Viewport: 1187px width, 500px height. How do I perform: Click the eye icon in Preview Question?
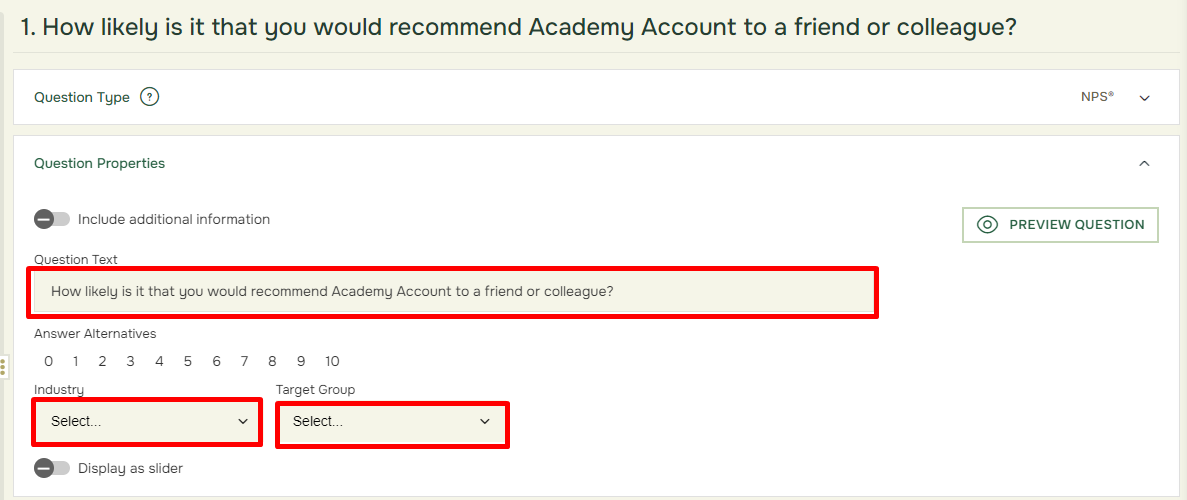pos(986,225)
